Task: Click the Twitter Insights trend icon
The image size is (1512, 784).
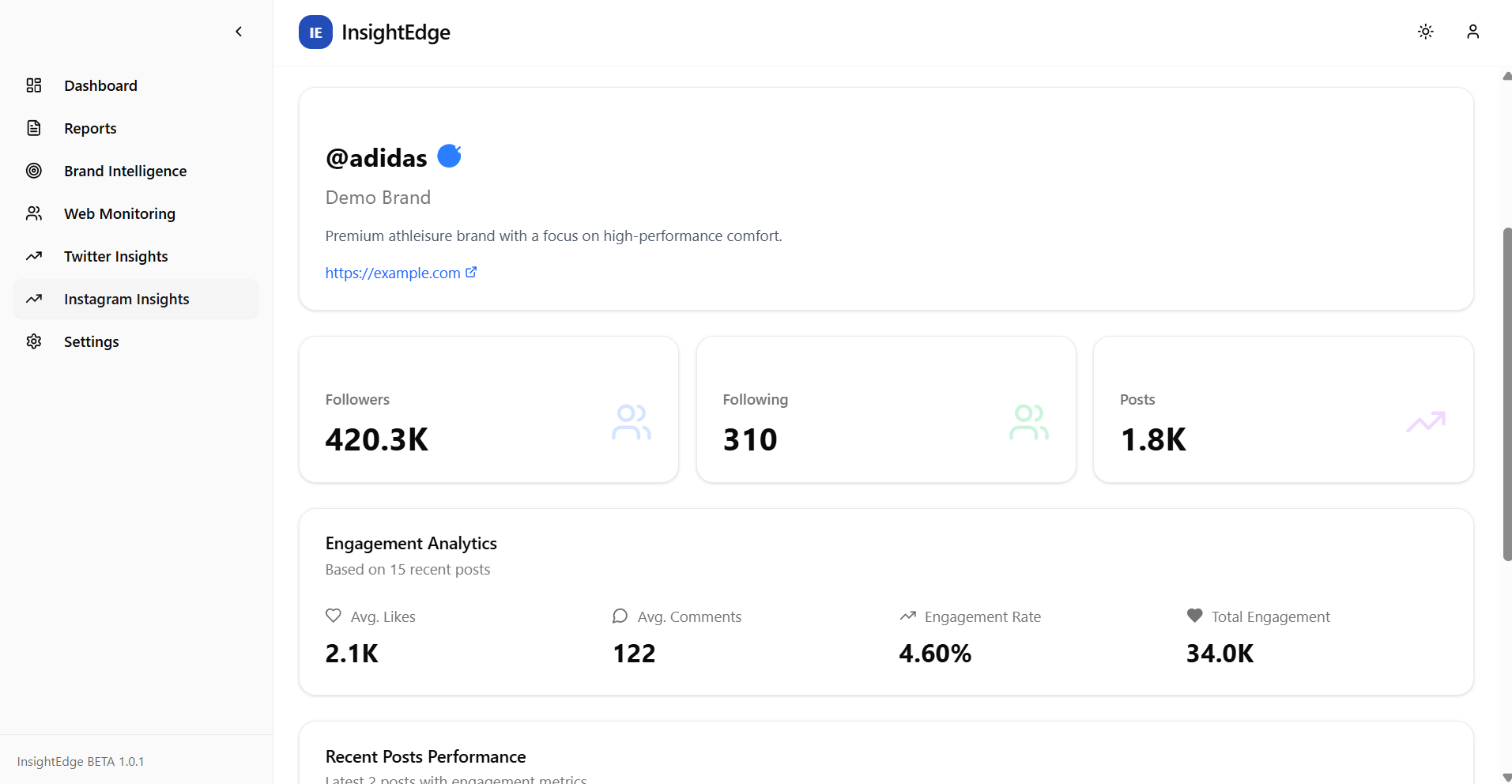Action: 33,256
